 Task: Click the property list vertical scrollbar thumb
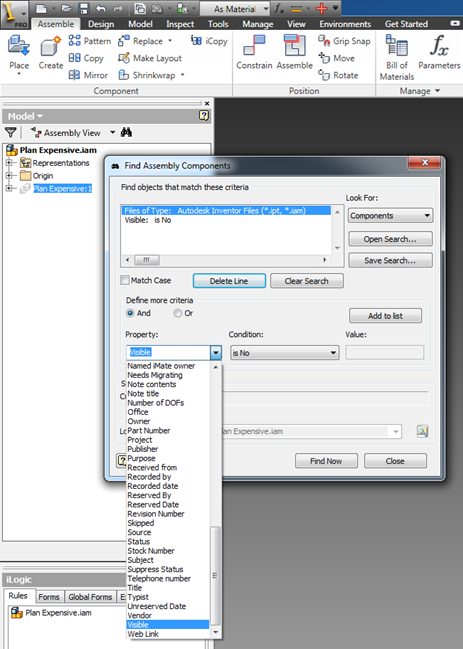215,575
